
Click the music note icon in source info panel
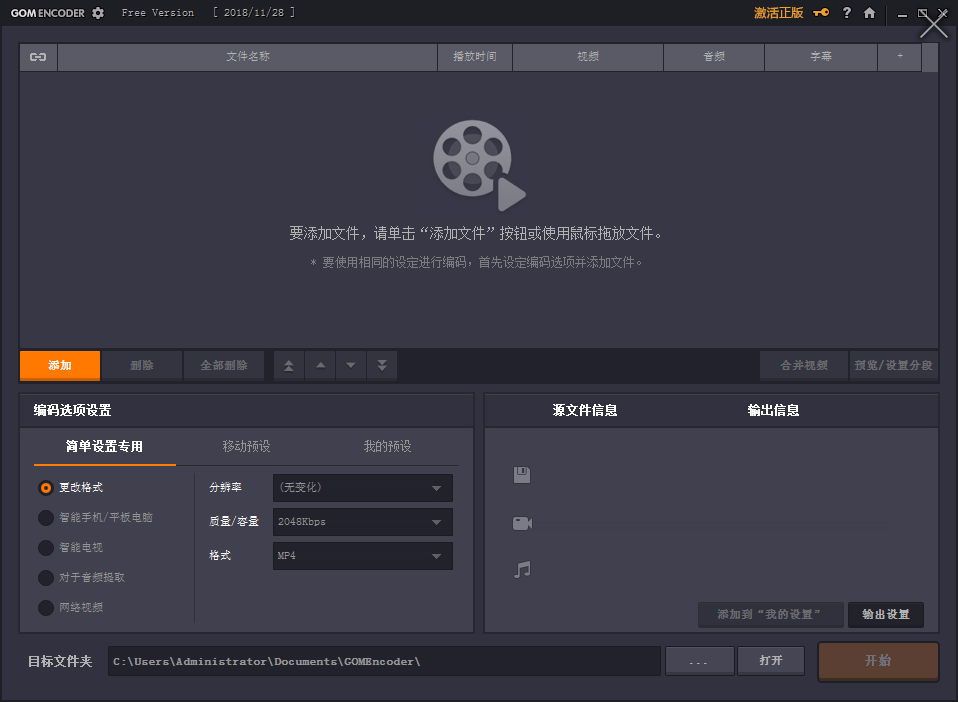521,570
